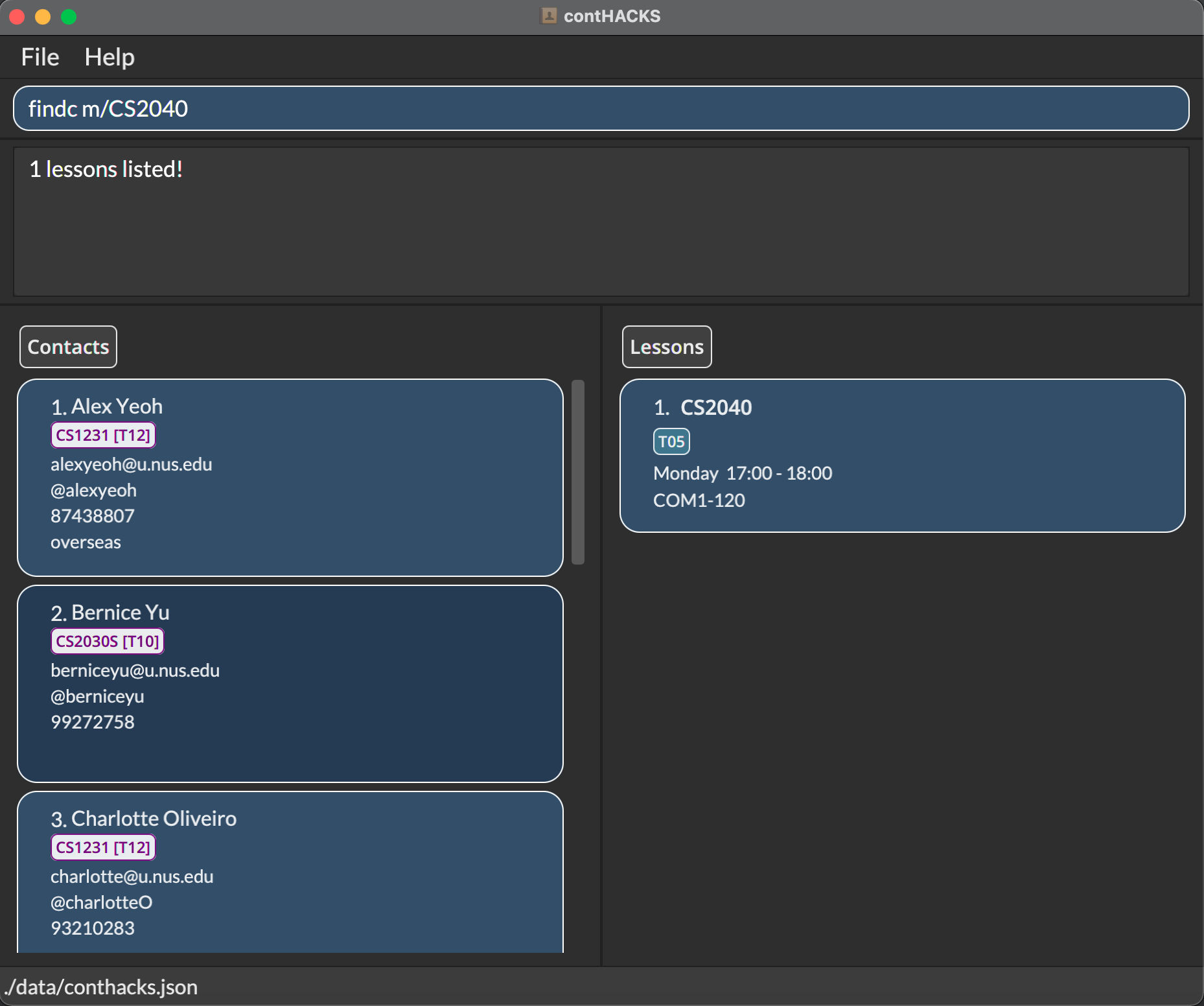Viewport: 1204px width, 1006px height.
Task: Click alexyeoh@u.nus.edu email address
Action: point(131,464)
